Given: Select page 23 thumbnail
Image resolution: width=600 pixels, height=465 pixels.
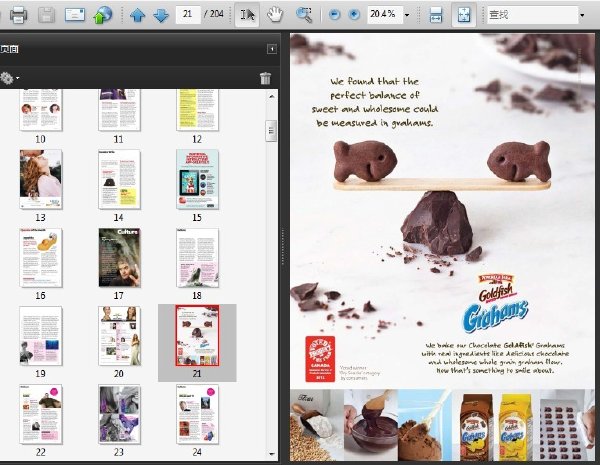Looking at the screenshot, I should [119, 414].
